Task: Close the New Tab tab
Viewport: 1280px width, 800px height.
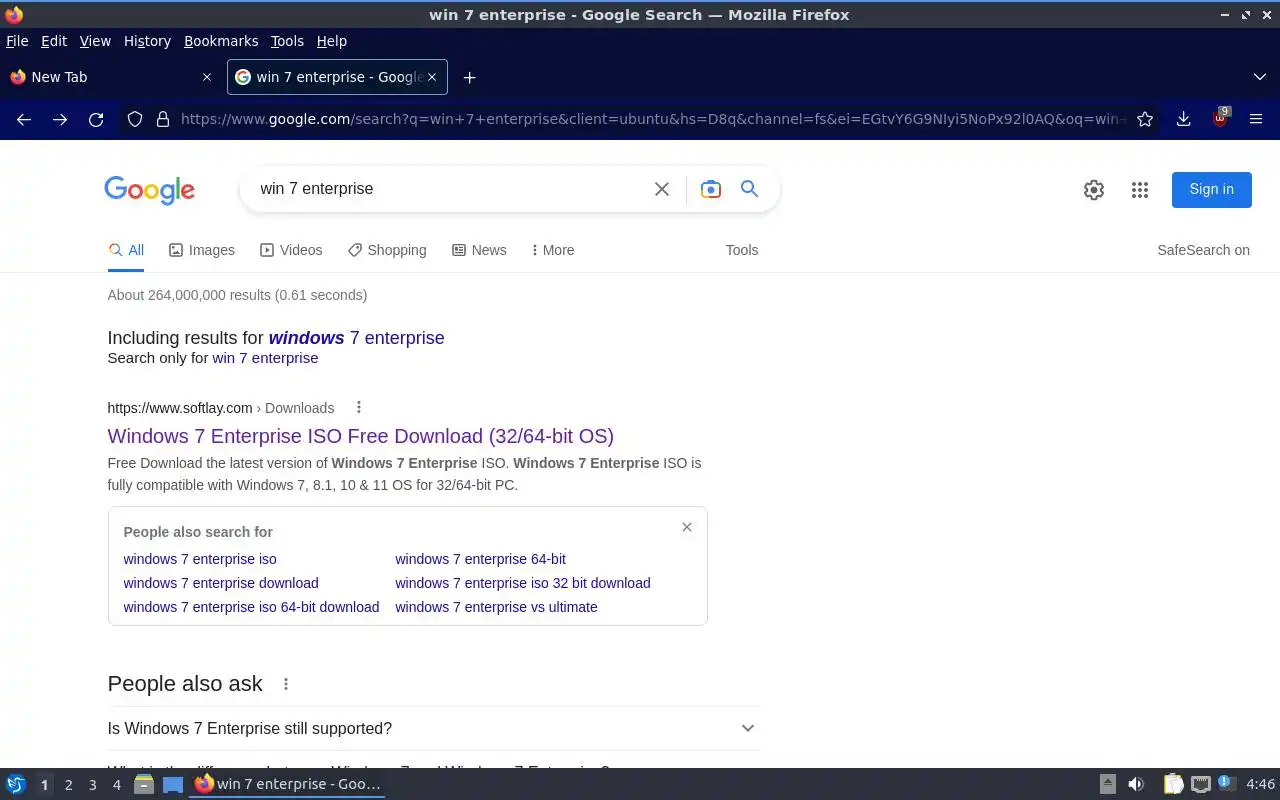Action: point(207,77)
